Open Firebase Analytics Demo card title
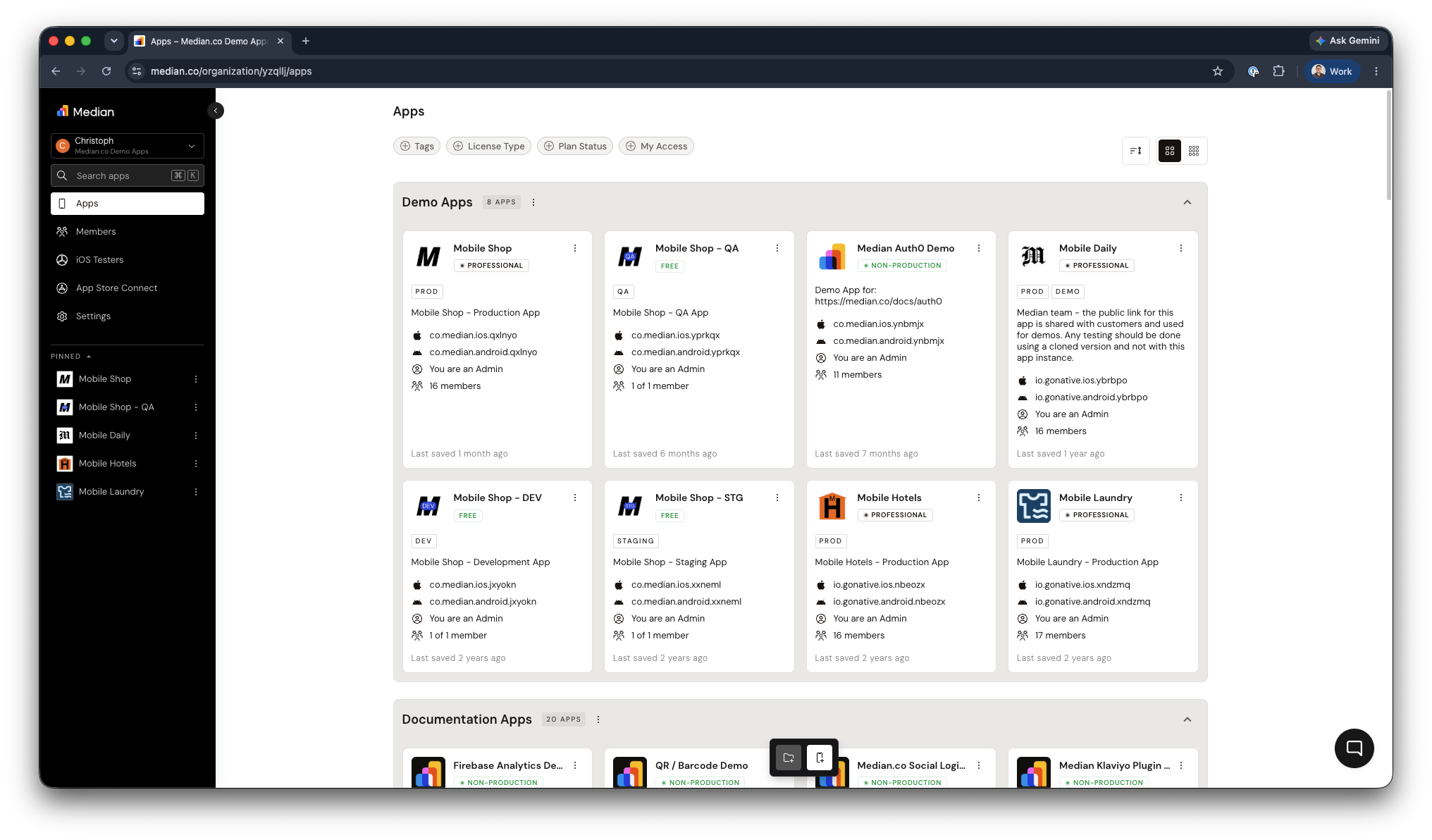The height and width of the screenshot is (840, 1432). click(x=507, y=765)
